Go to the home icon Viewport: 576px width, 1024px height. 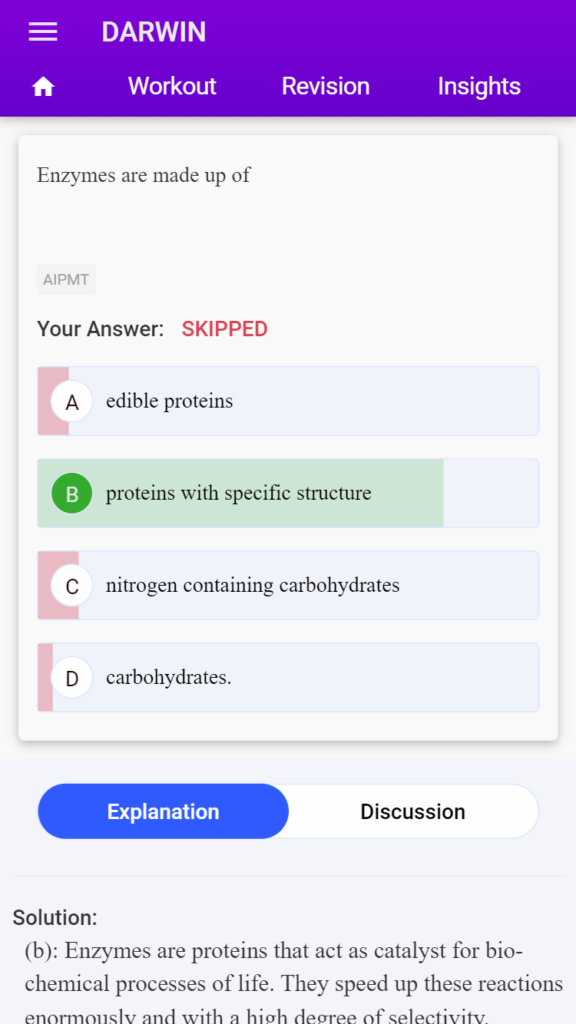tap(43, 86)
